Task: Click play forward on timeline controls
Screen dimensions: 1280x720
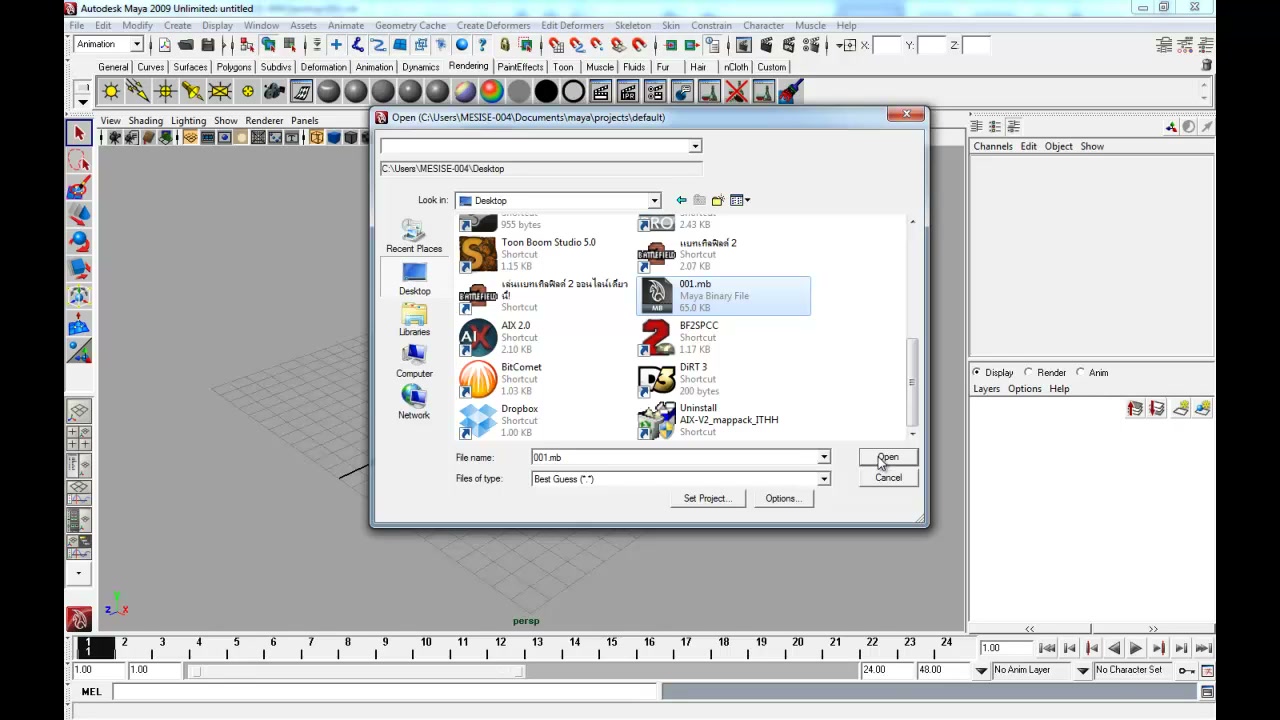Action: [1136, 648]
